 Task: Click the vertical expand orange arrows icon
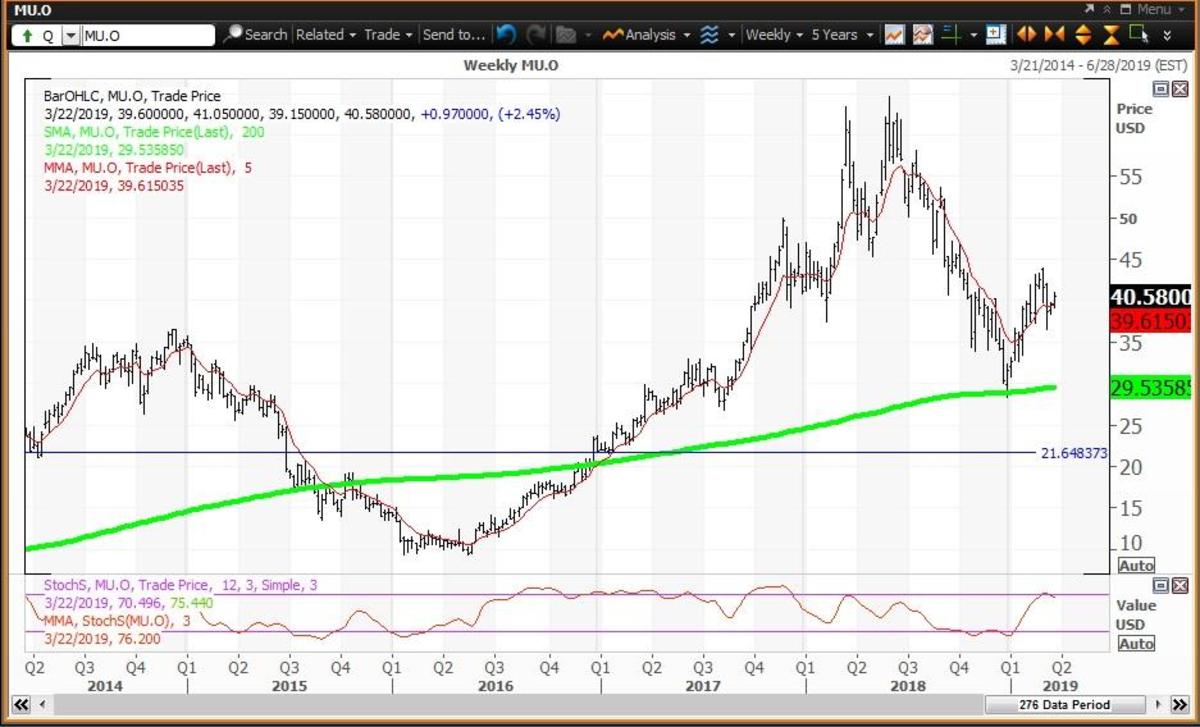tap(1082, 35)
